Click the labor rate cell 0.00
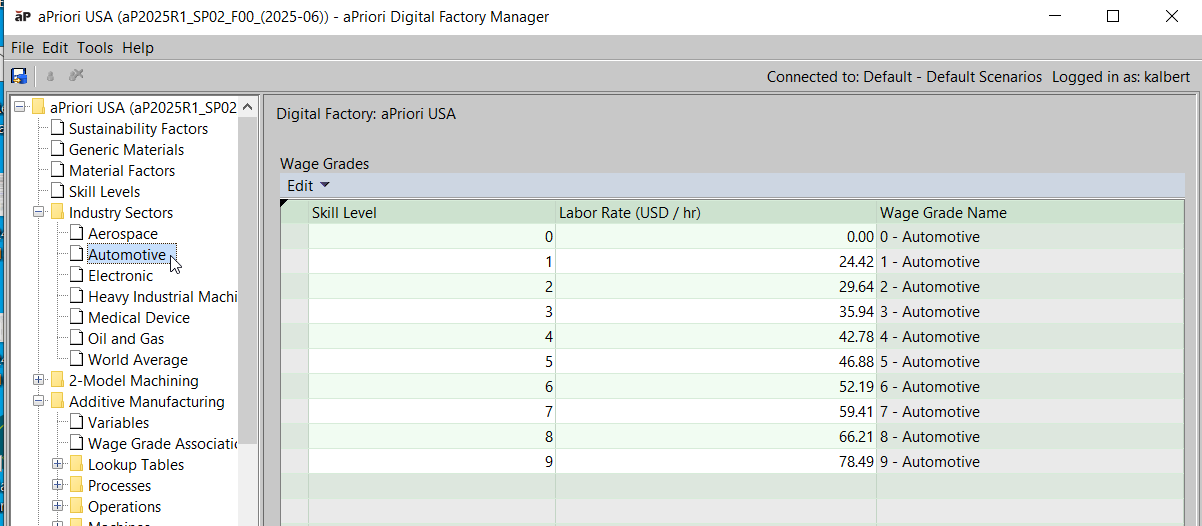Image resolution: width=1202 pixels, height=526 pixels. pyautogui.click(x=716, y=236)
